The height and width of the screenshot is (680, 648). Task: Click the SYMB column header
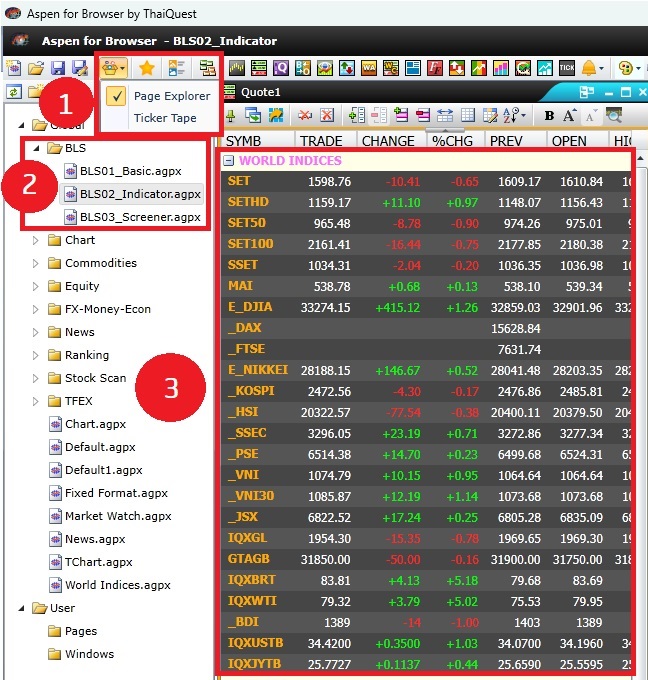click(x=259, y=141)
